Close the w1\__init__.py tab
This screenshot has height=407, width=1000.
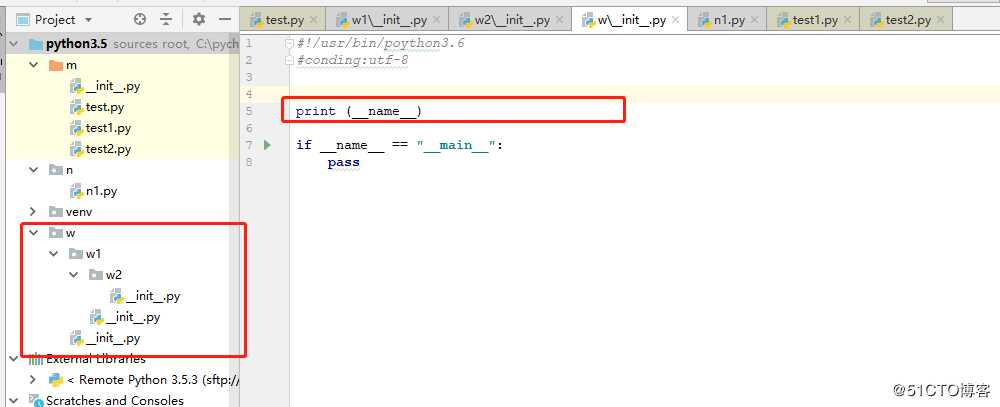[x=436, y=20]
